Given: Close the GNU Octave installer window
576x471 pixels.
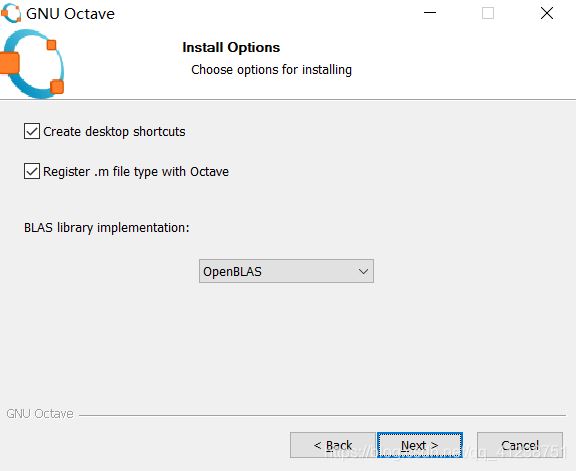Looking at the screenshot, I should [x=547, y=13].
